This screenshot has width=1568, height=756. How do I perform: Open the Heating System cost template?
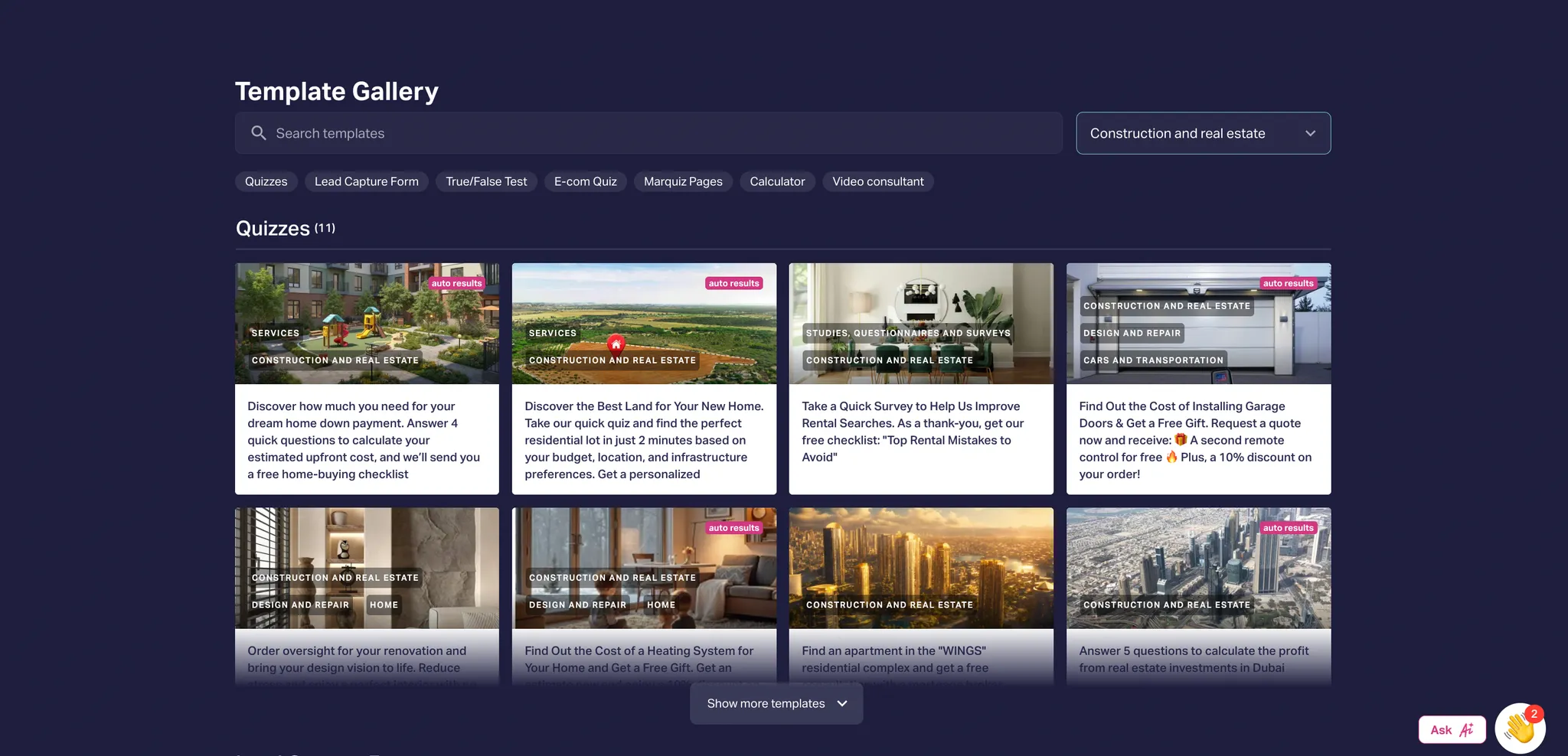click(644, 595)
